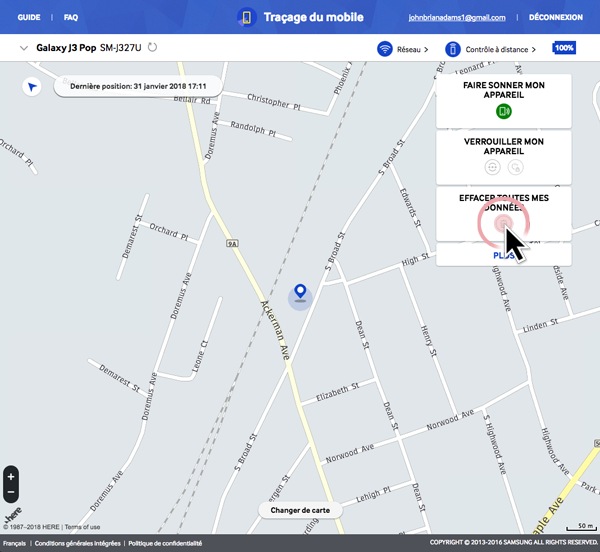
Task: Click the erase data icon
Action: pos(504,223)
